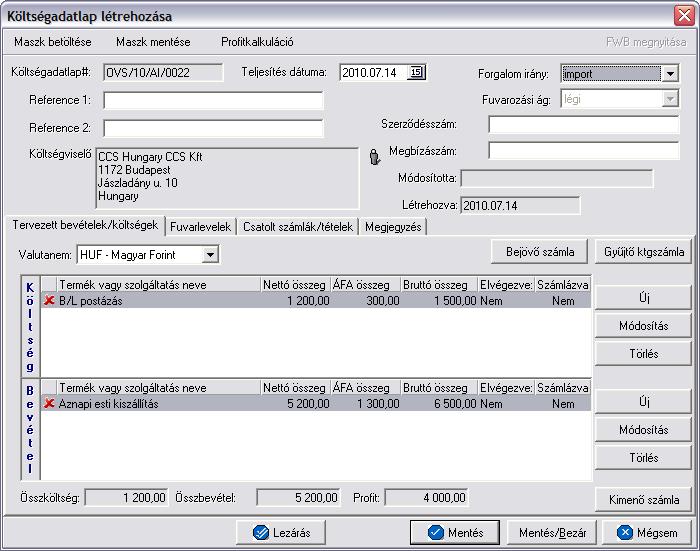This screenshot has height=551, width=700.
Task: Click into the Szerződésszám field
Action: (584, 125)
